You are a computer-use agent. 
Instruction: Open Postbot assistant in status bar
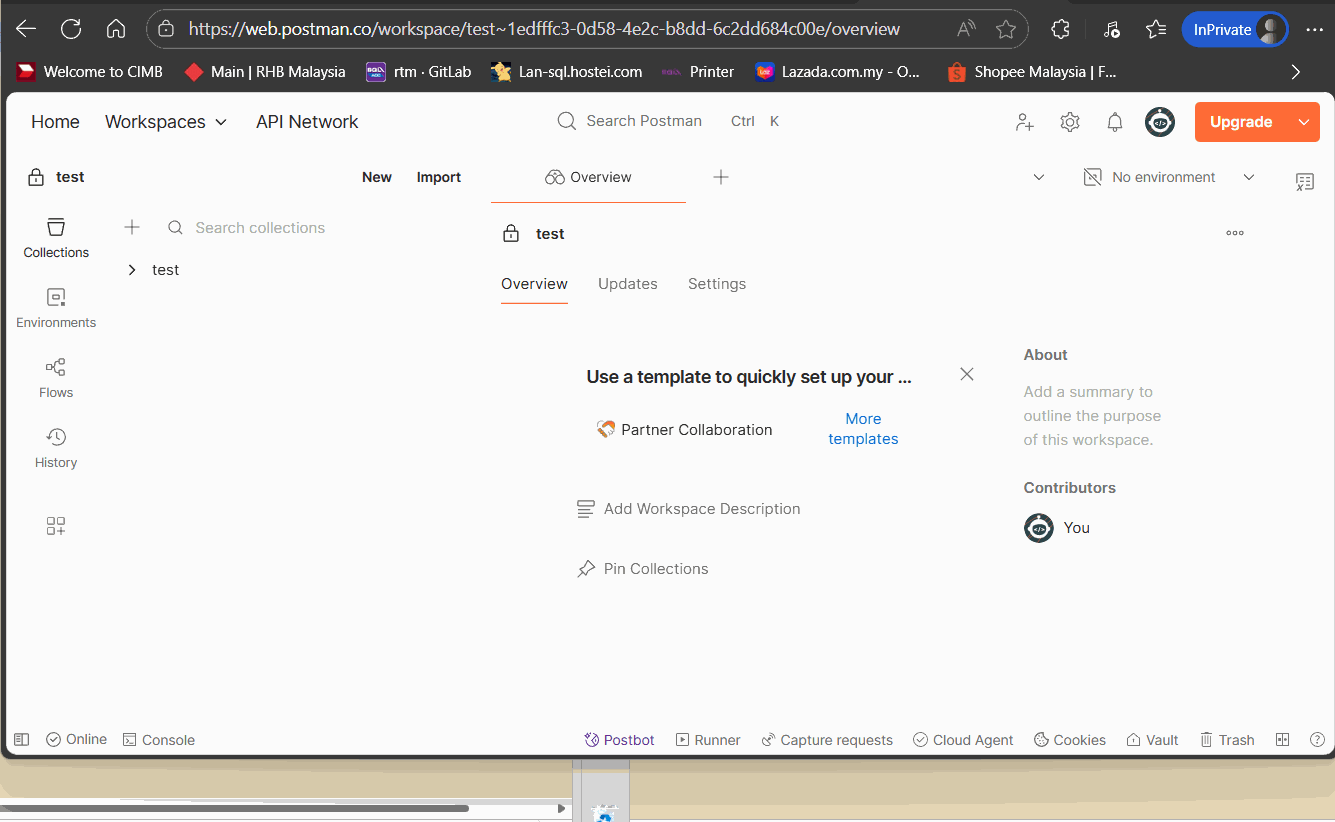point(620,740)
